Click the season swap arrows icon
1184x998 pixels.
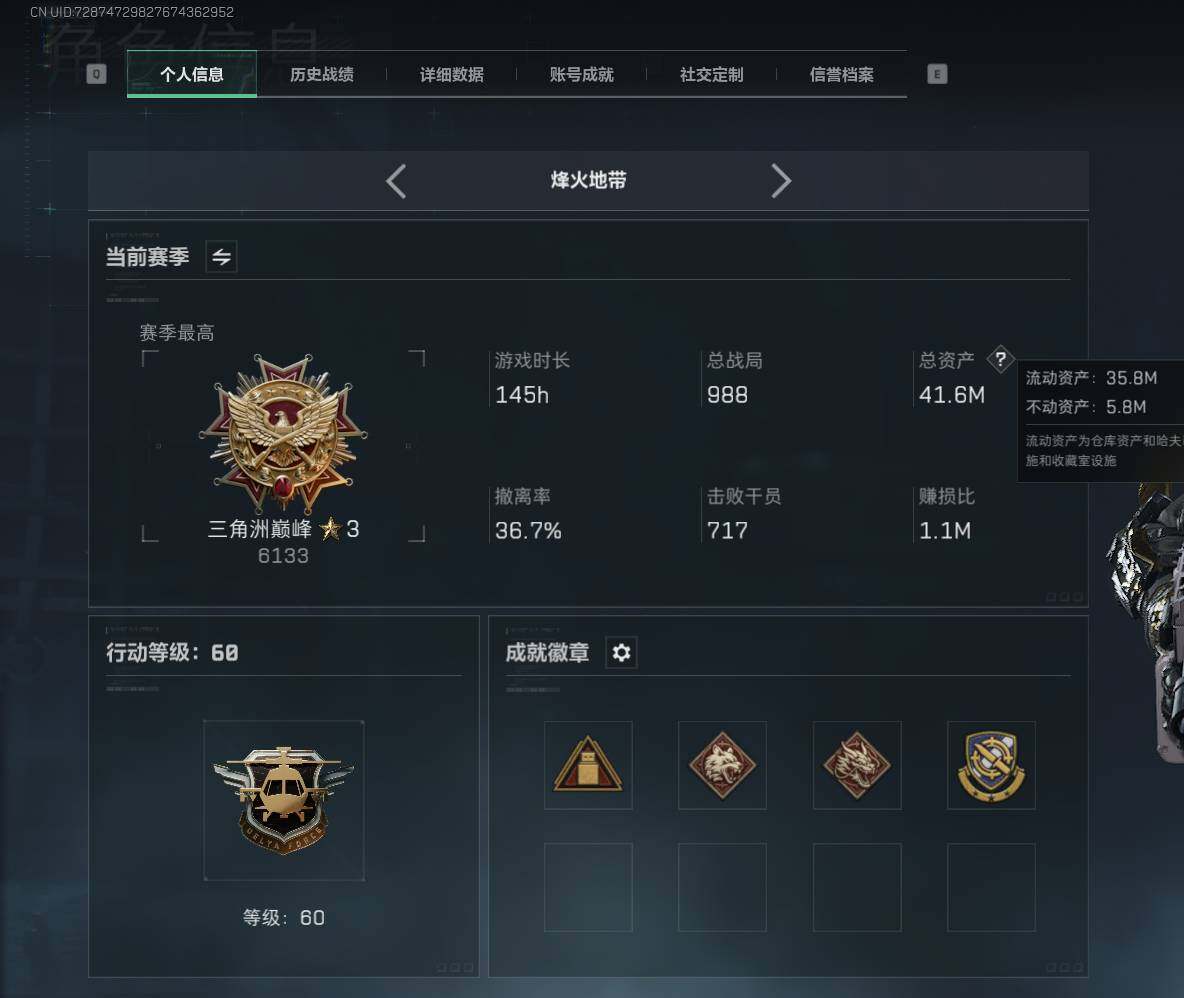pos(221,257)
